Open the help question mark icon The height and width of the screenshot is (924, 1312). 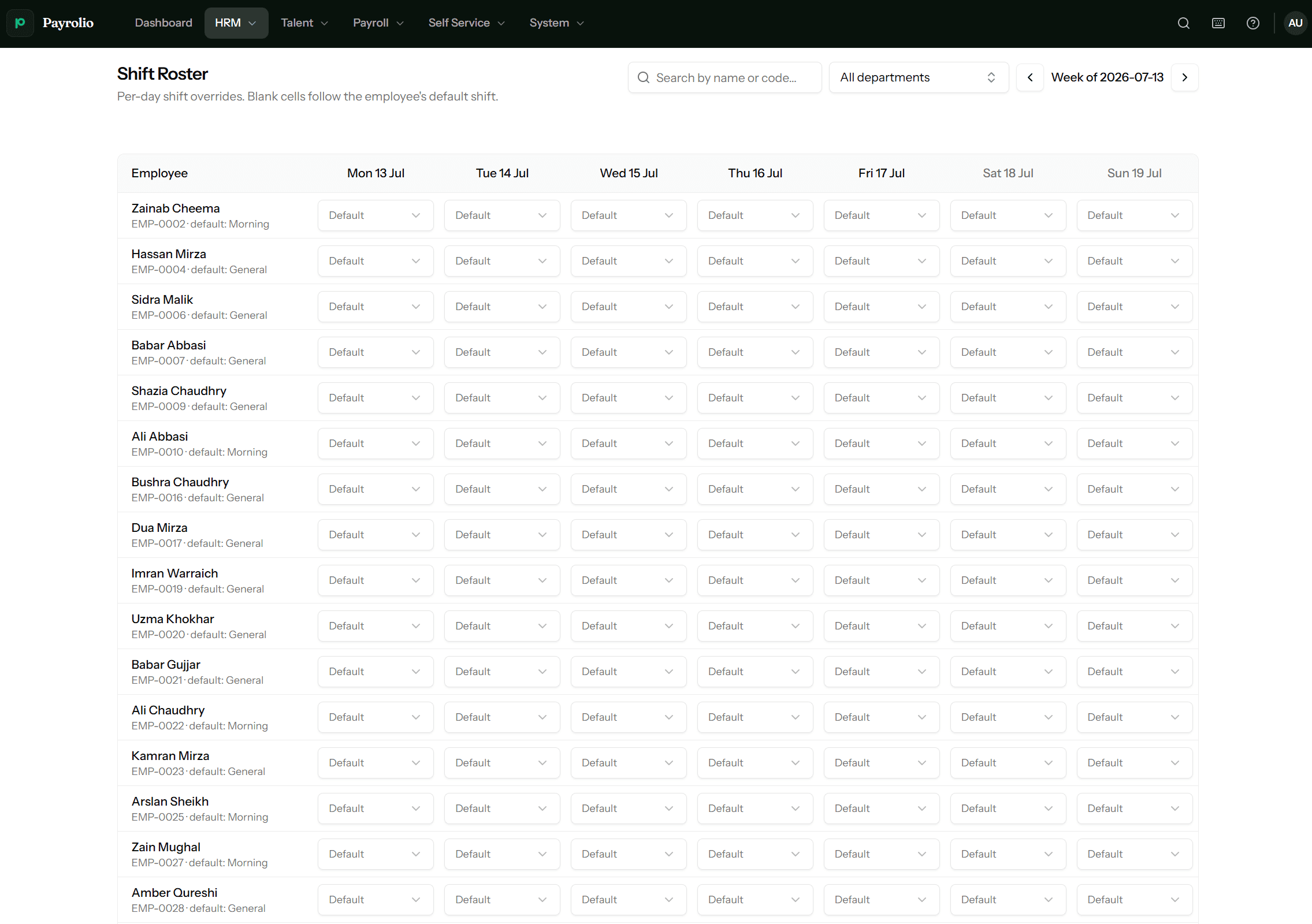tap(1253, 23)
